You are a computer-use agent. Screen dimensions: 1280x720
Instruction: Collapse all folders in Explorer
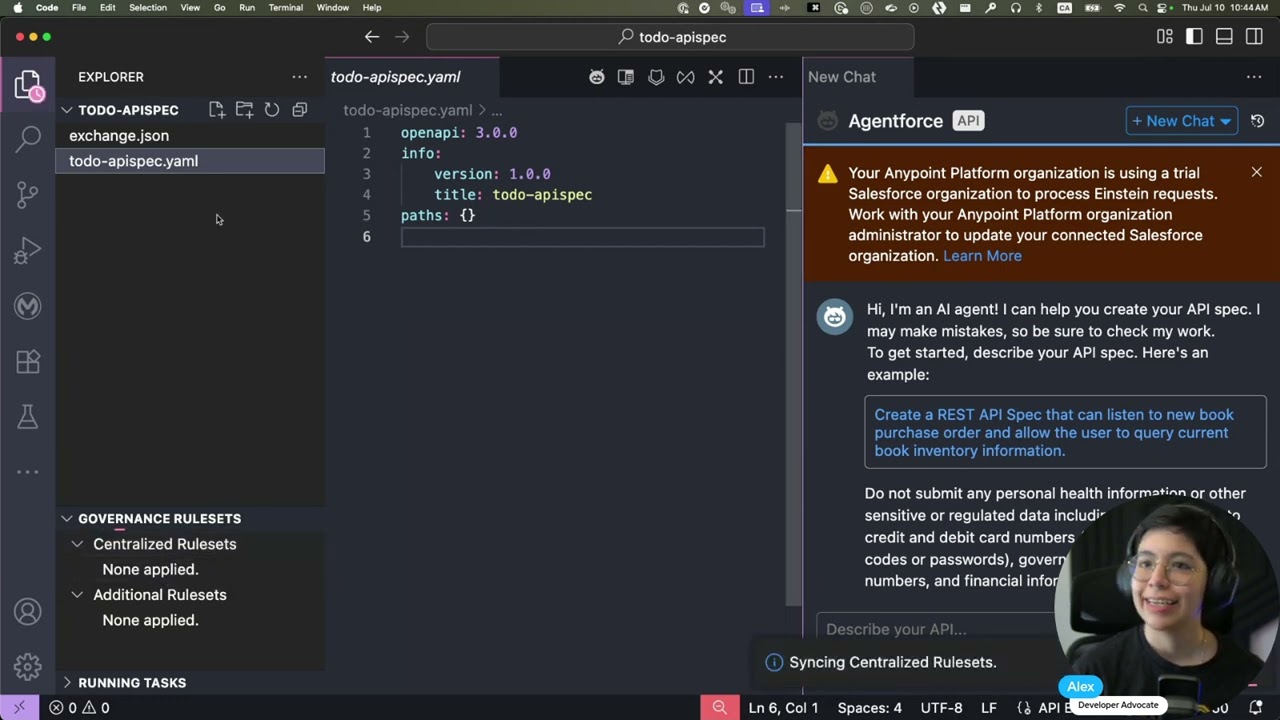[299, 110]
